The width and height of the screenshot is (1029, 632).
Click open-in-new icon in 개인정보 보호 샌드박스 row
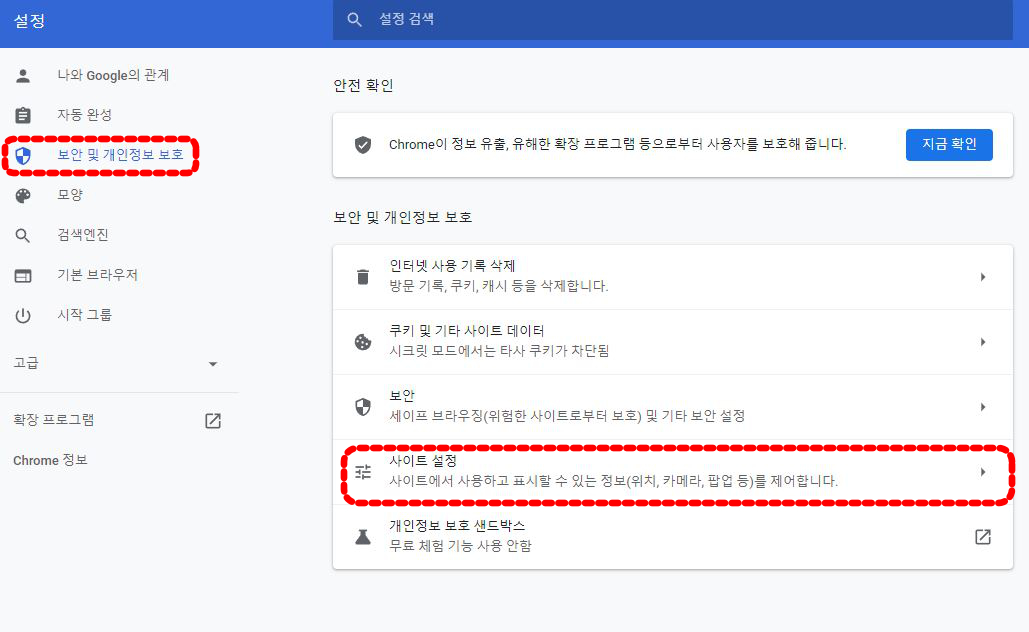point(982,537)
